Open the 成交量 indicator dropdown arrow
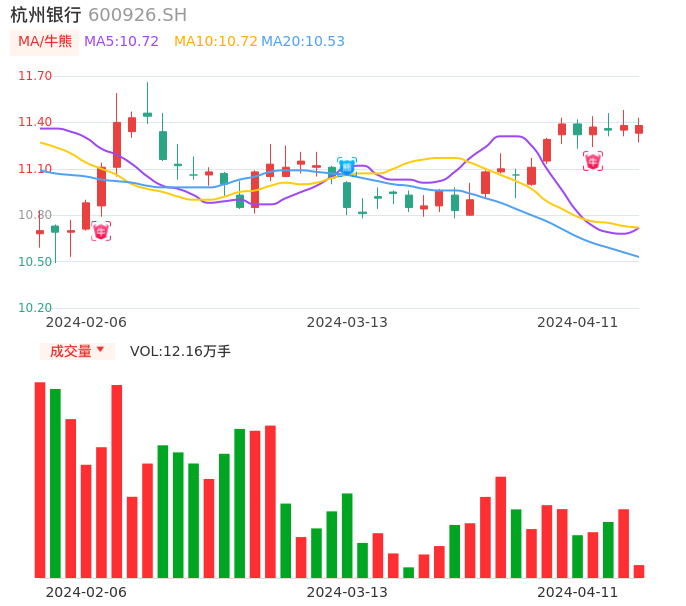 (x=100, y=350)
